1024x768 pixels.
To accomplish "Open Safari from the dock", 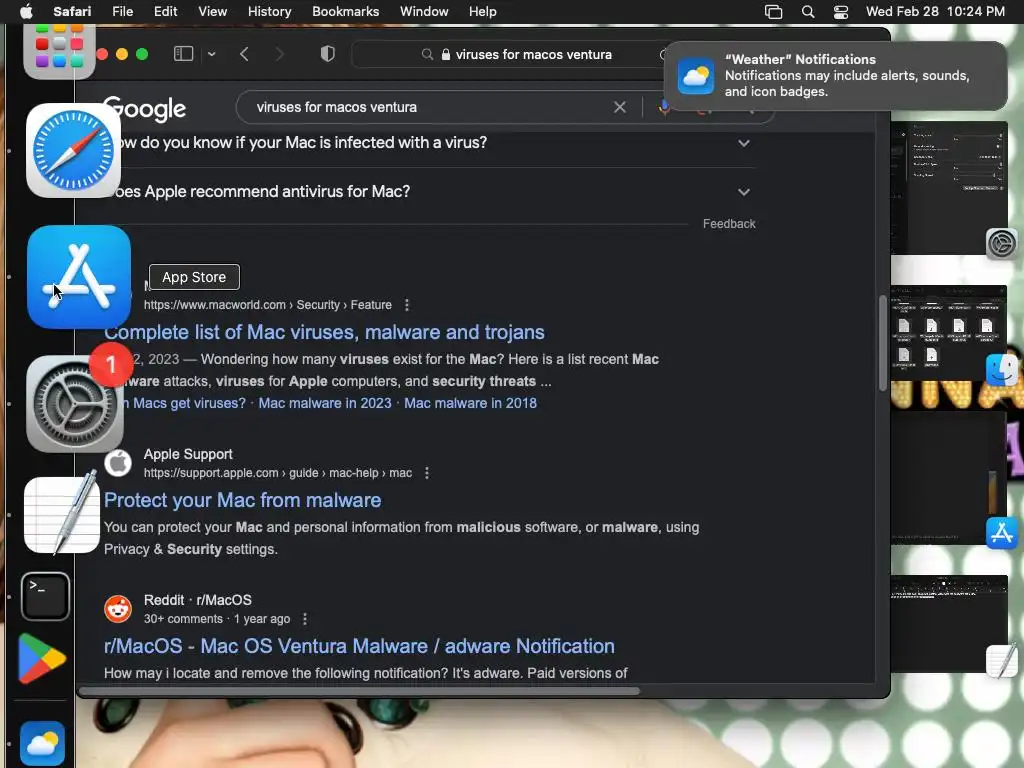I will [73, 150].
